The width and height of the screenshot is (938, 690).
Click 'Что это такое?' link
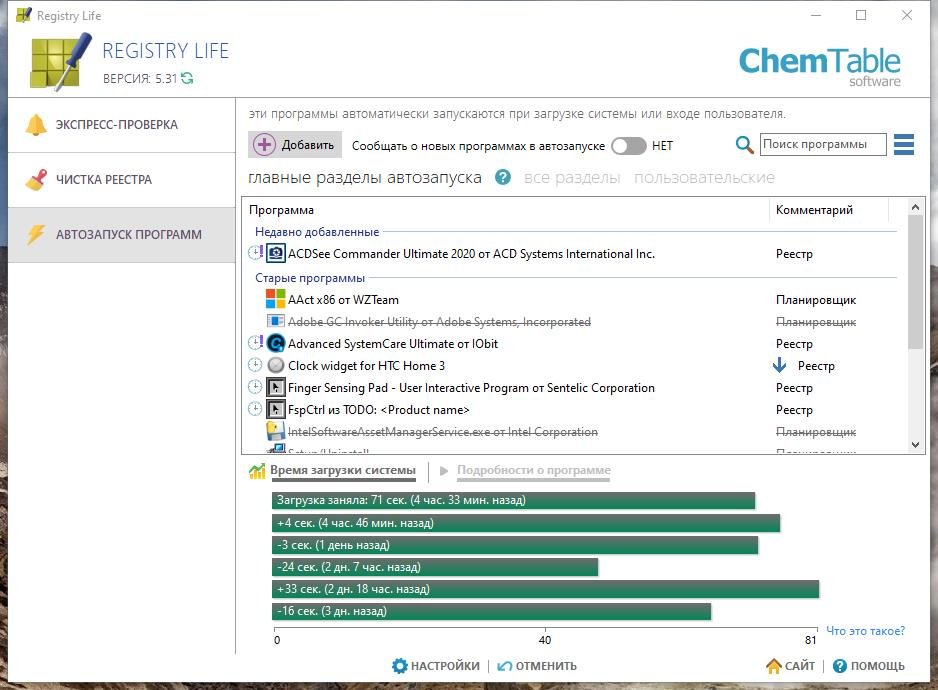coord(866,631)
